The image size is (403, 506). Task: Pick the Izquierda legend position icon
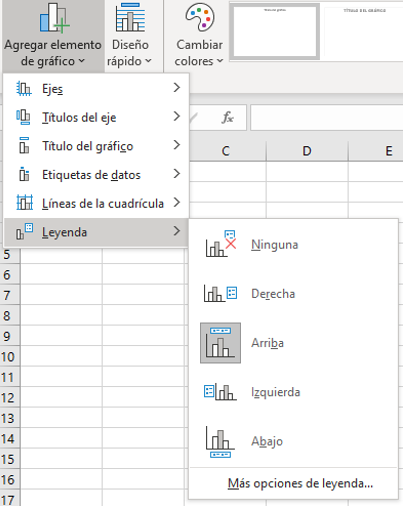[x=220, y=392]
